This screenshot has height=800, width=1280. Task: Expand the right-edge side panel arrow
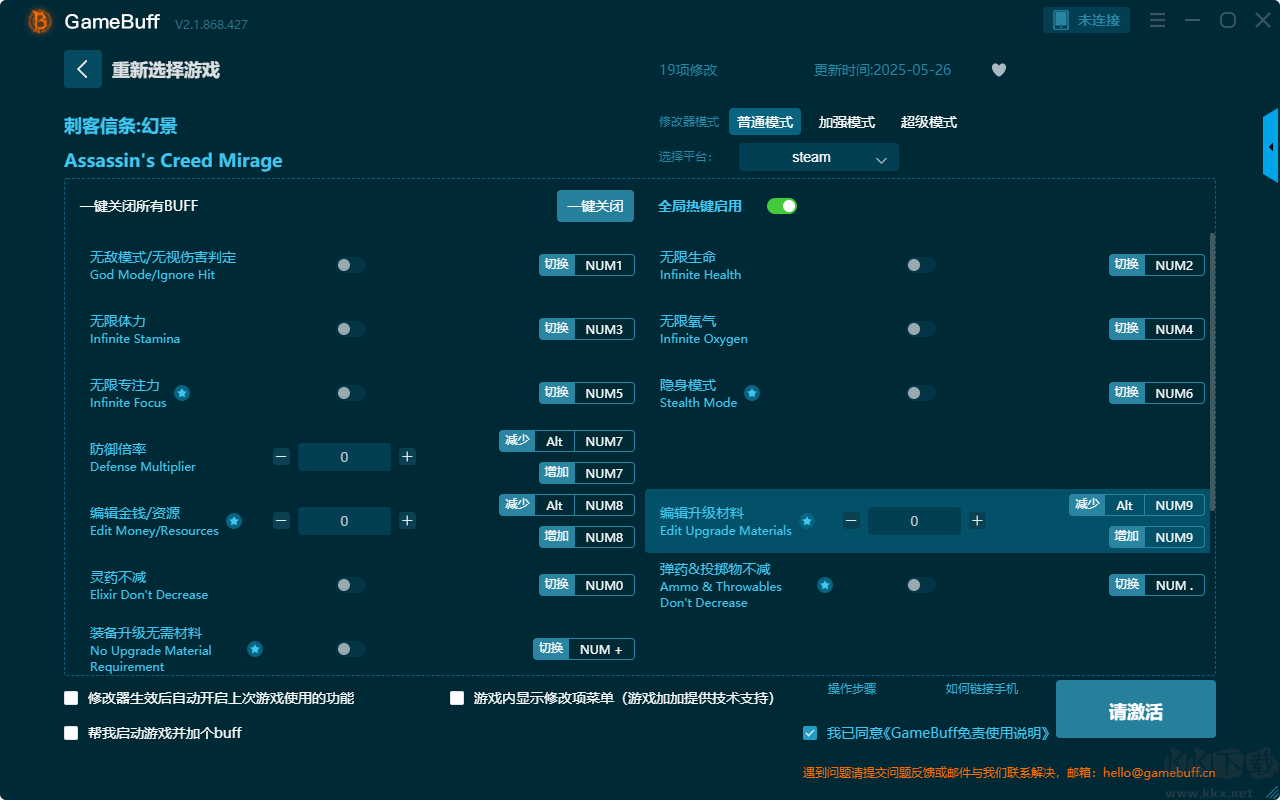[x=1271, y=146]
